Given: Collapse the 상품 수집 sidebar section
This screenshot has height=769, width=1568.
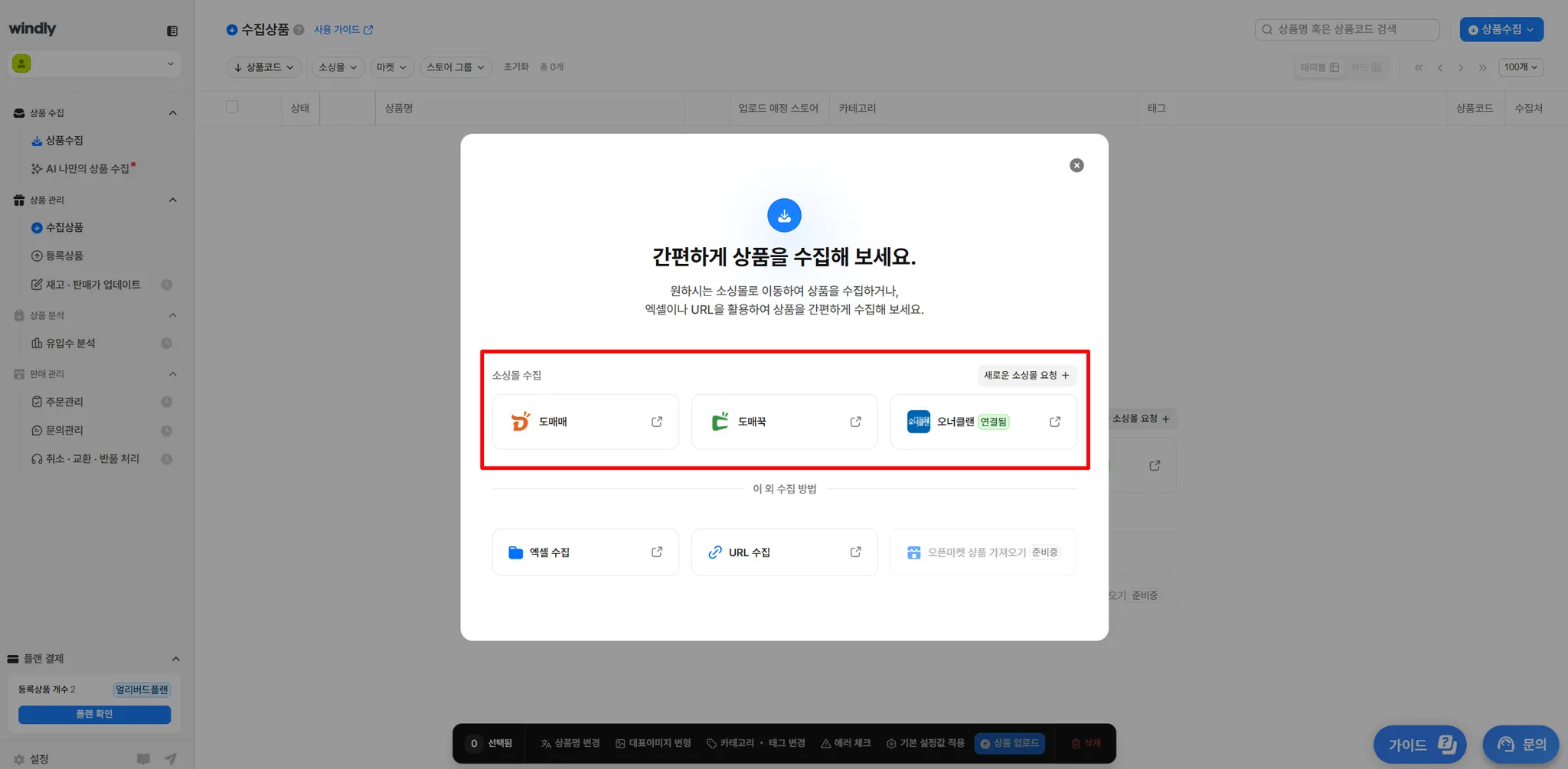Looking at the screenshot, I should [173, 113].
